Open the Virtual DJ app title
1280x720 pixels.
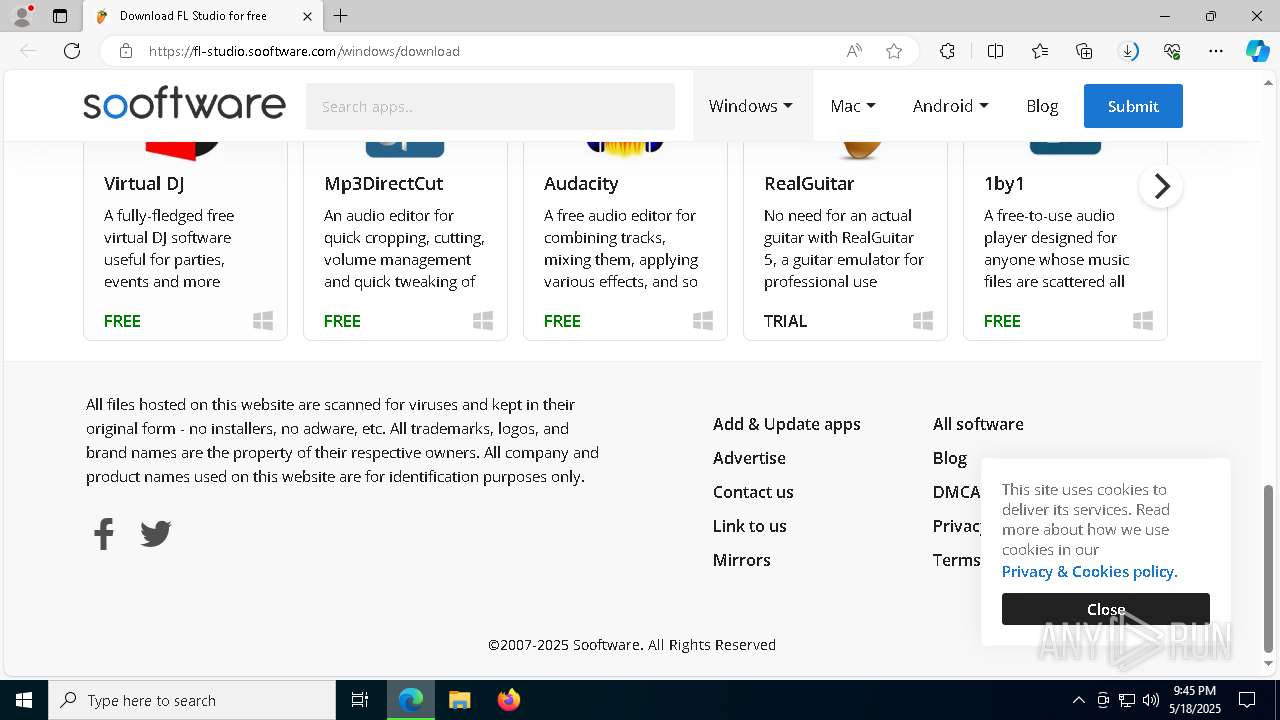pos(144,183)
